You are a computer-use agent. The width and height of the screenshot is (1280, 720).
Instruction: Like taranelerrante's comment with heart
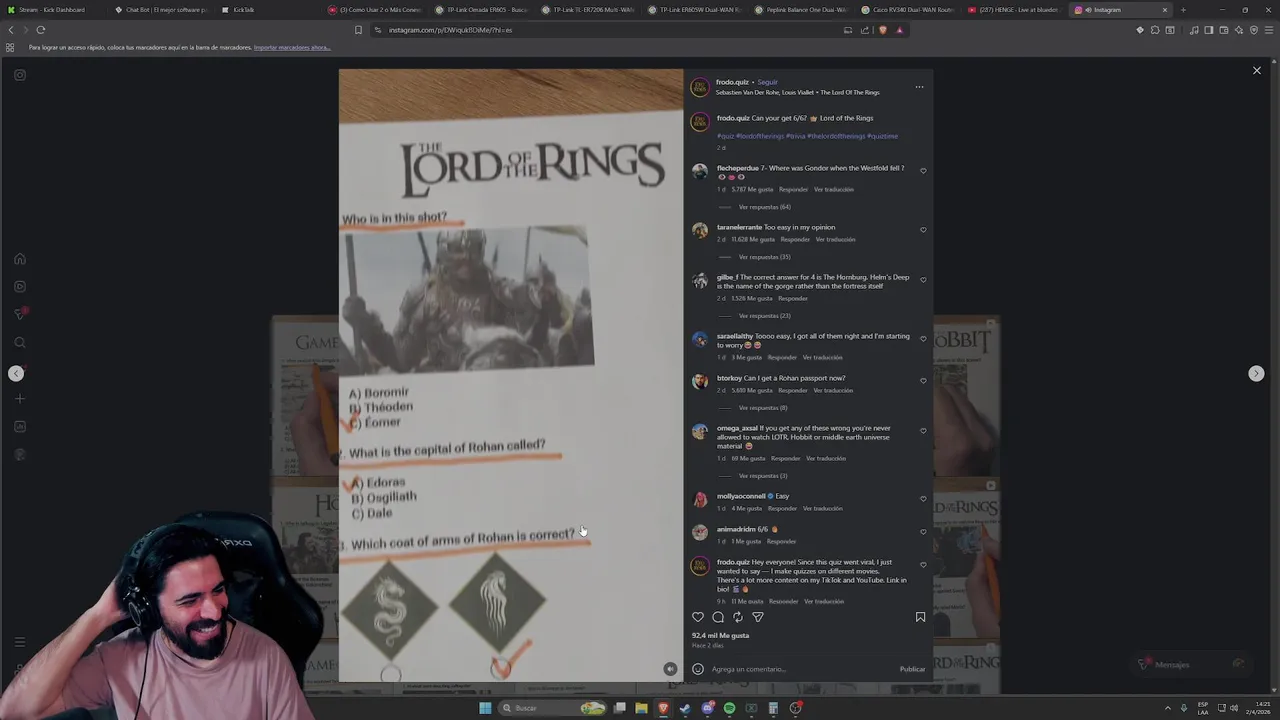click(x=923, y=230)
